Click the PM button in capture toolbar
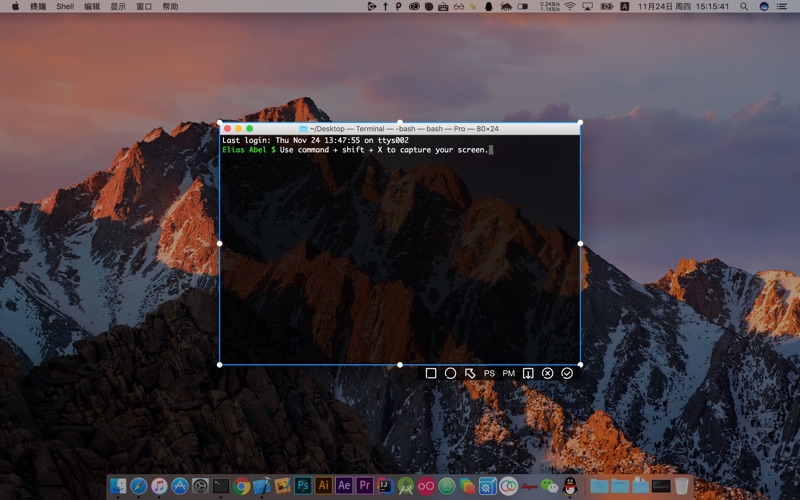Viewport: 800px width, 500px height. coord(508,373)
